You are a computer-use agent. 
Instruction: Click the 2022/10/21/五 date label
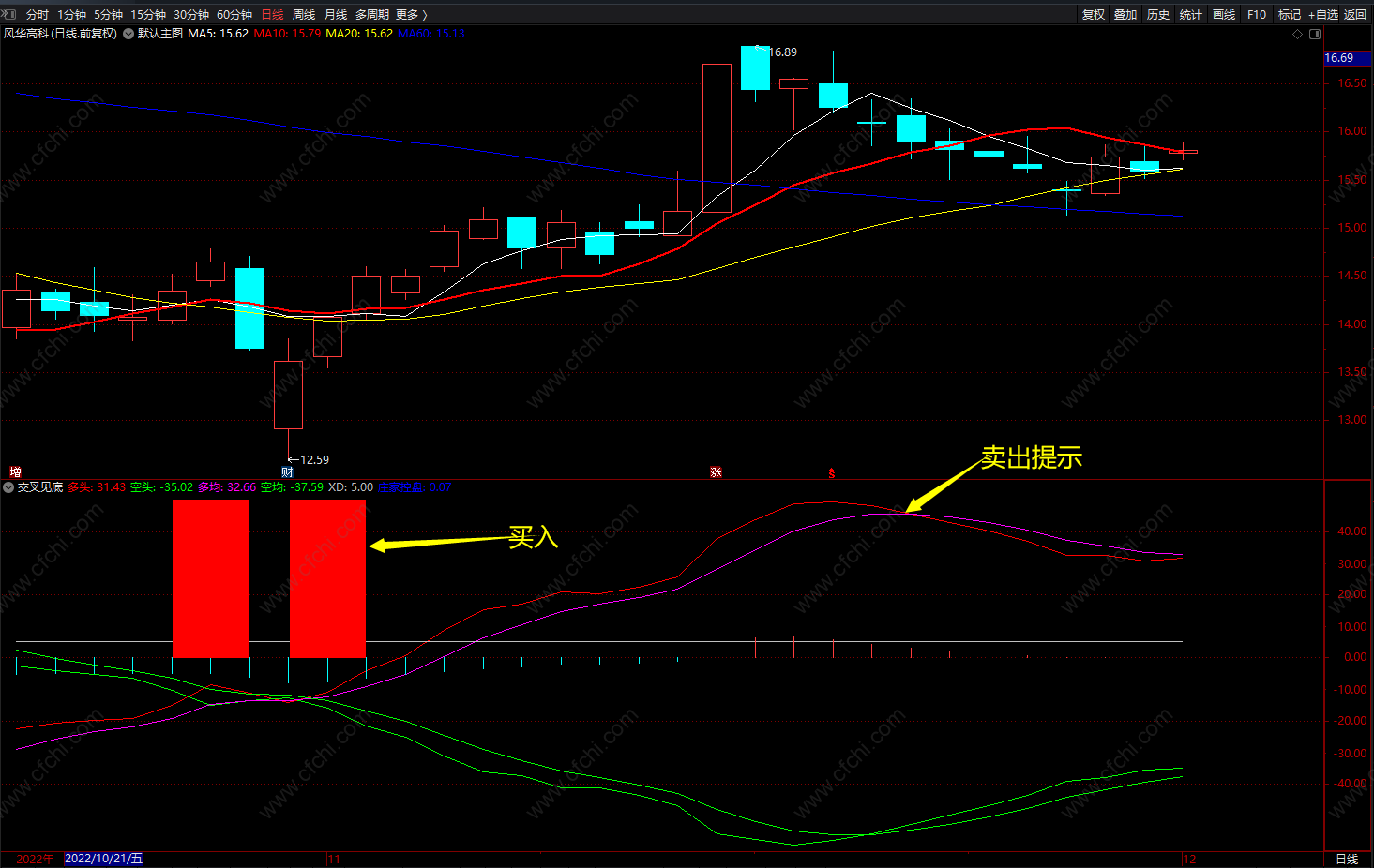tap(103, 859)
